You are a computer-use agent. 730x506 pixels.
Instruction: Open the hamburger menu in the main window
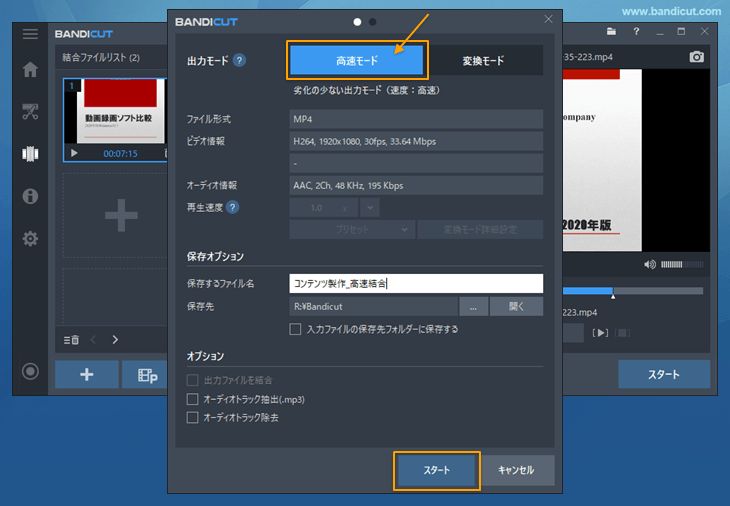coord(30,34)
